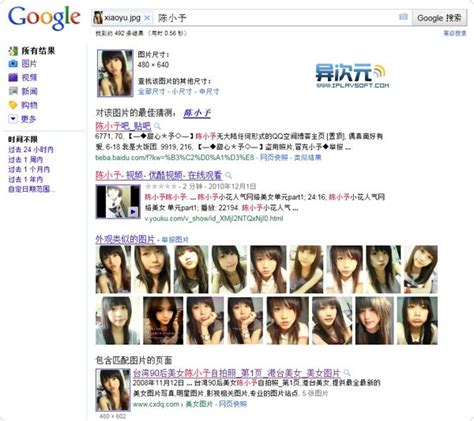Click the video icon next to 视频
Screen dimensions: 474x421
coord(13,77)
